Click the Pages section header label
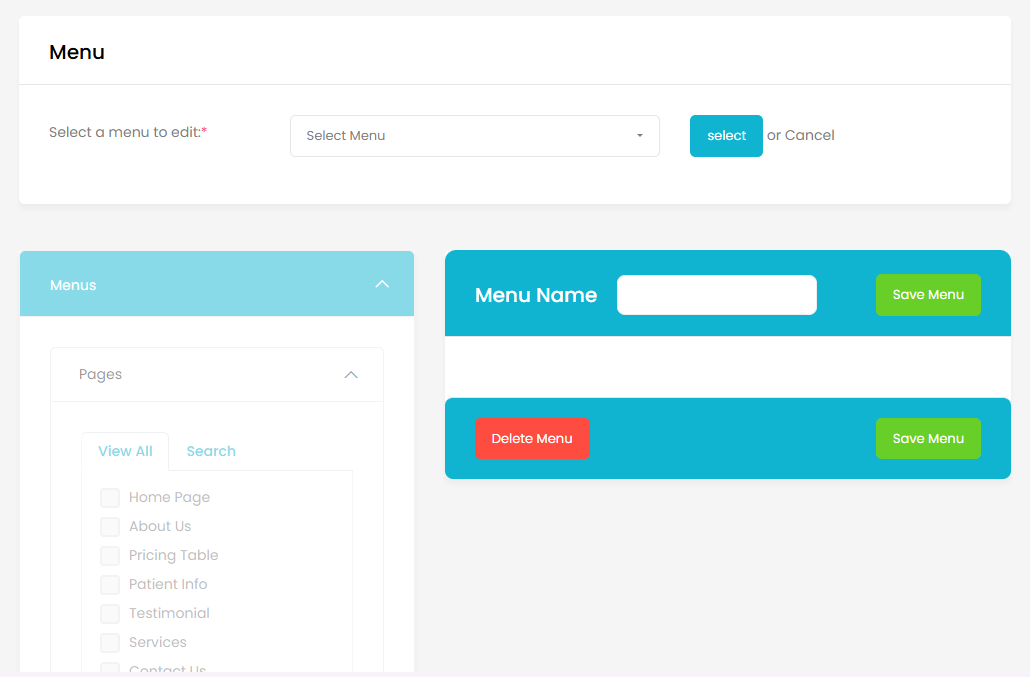 click(x=101, y=375)
